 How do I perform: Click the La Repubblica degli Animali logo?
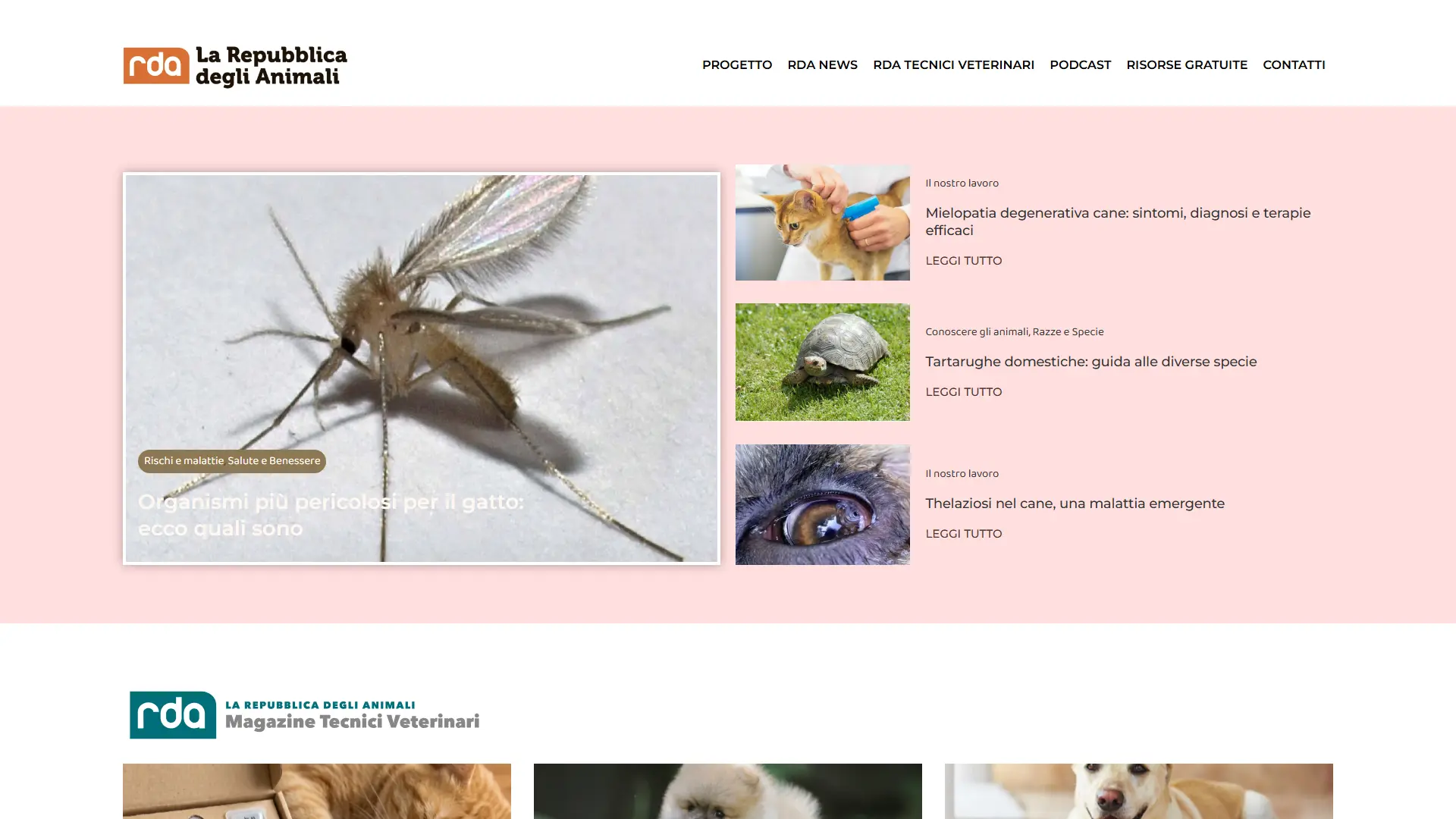pyautogui.click(x=235, y=66)
